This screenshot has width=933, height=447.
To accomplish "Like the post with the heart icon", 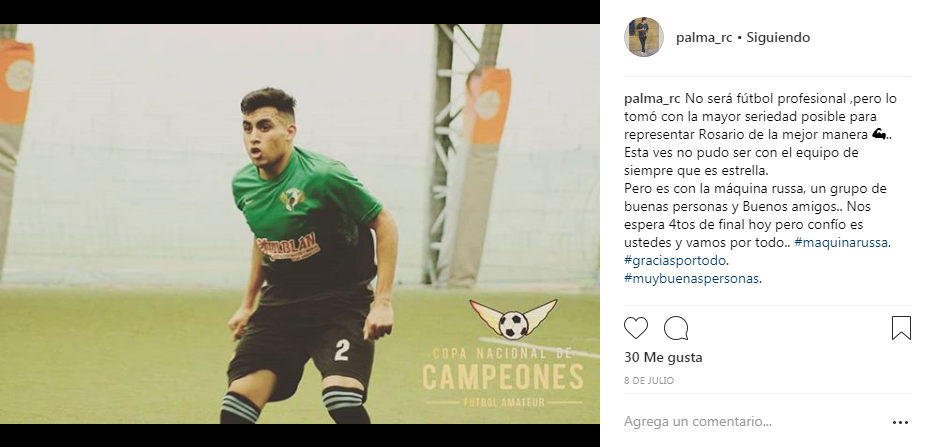I will tap(635, 328).
